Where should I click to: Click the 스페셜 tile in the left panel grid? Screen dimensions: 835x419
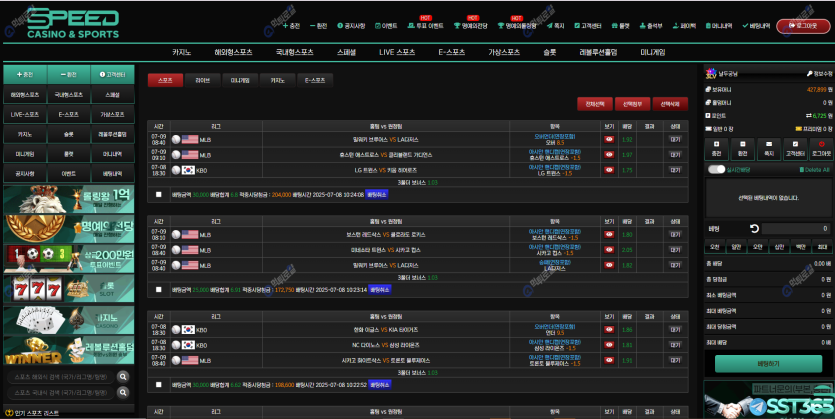tap(112, 95)
